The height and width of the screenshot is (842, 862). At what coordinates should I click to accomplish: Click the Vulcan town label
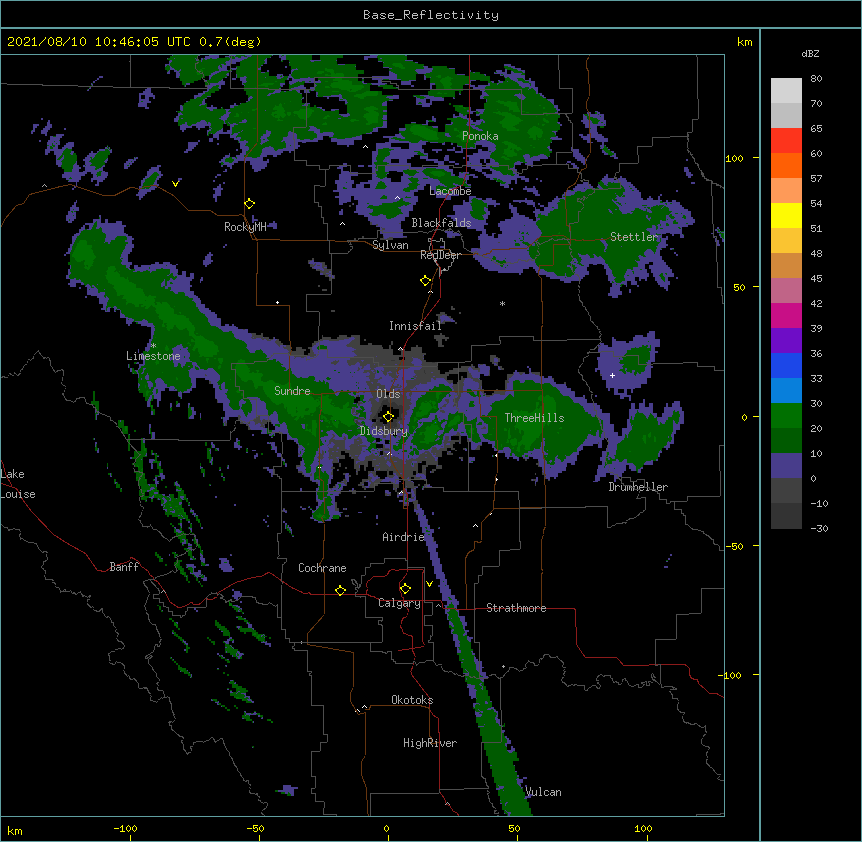543,792
